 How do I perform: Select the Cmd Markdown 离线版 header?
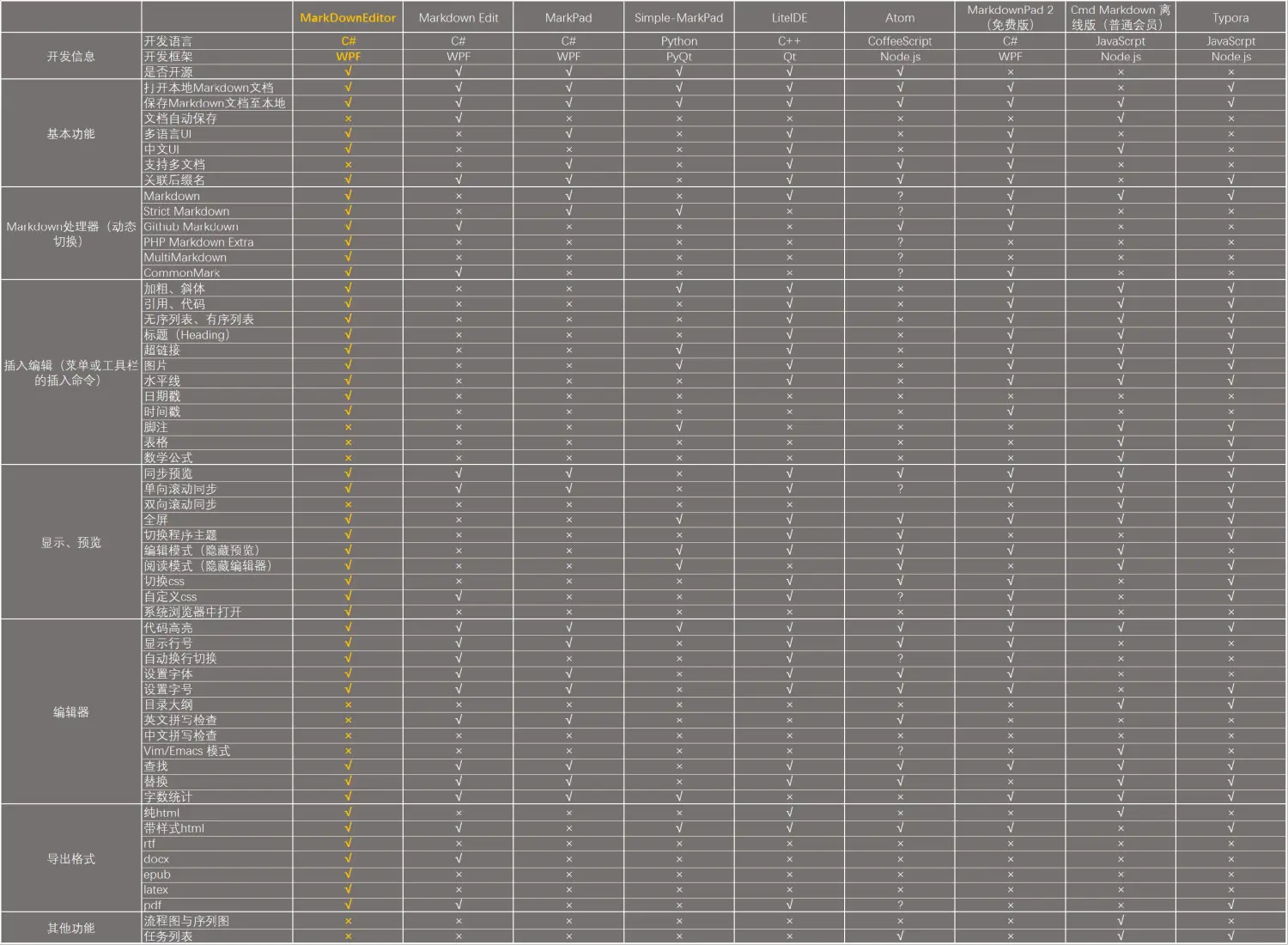(x=1121, y=17)
